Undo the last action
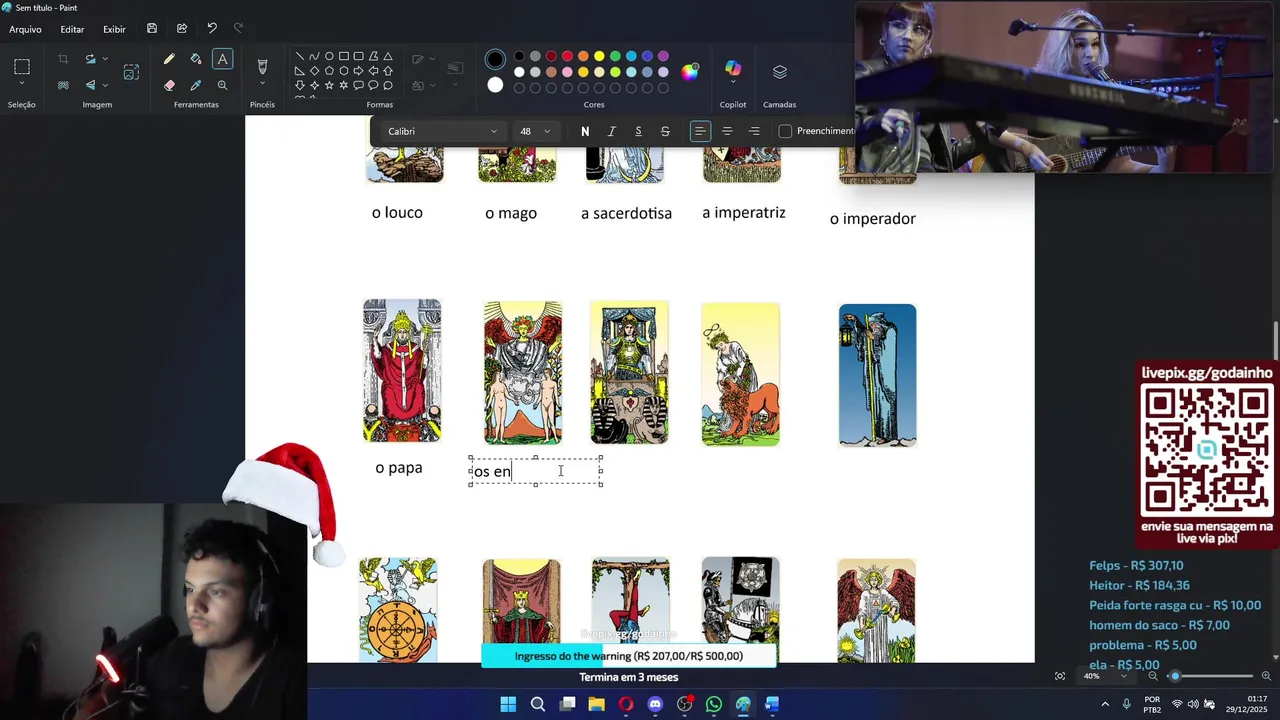The image size is (1280, 720). 212,29
